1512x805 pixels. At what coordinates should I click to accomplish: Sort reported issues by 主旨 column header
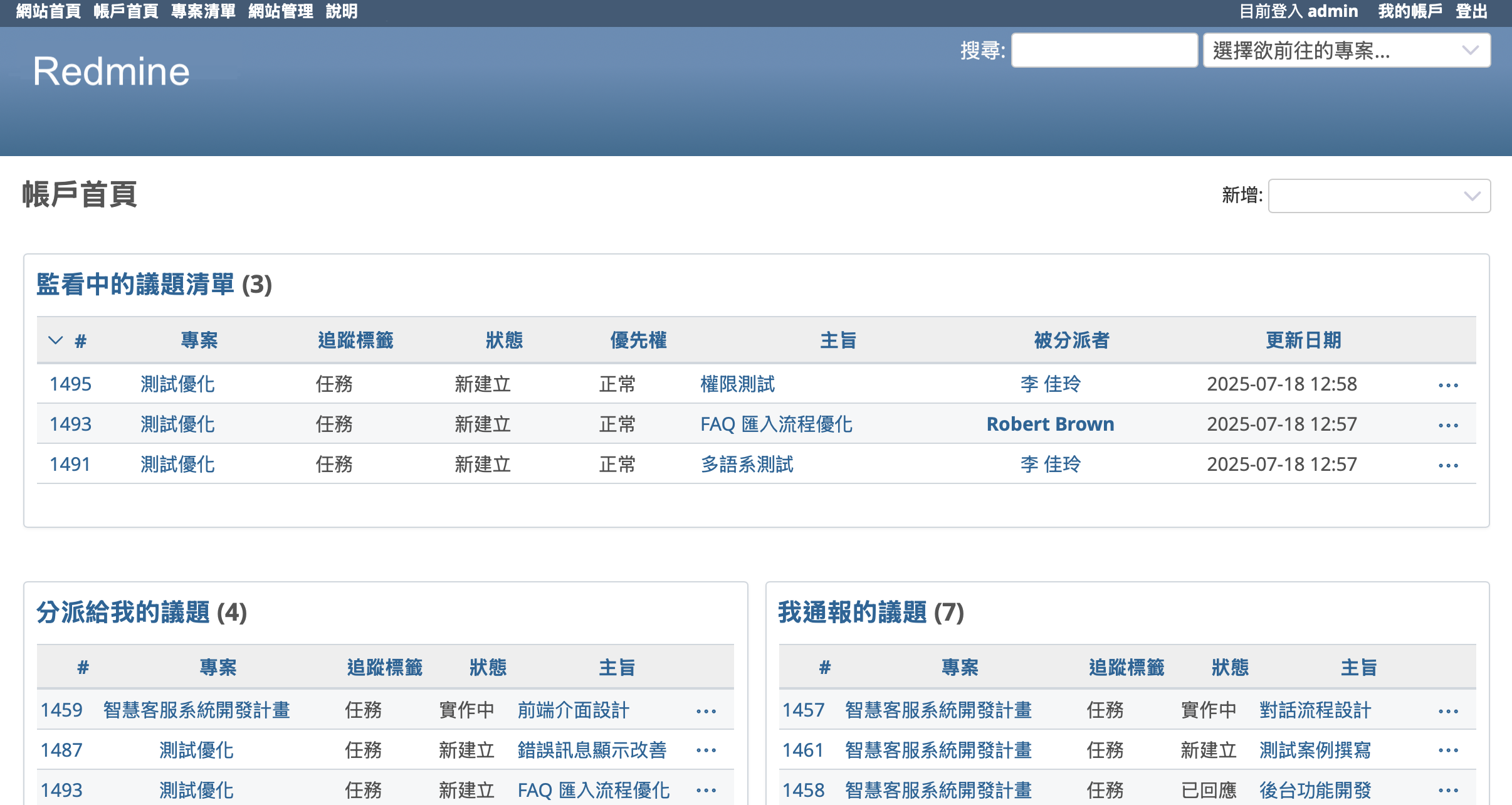click(x=1359, y=668)
